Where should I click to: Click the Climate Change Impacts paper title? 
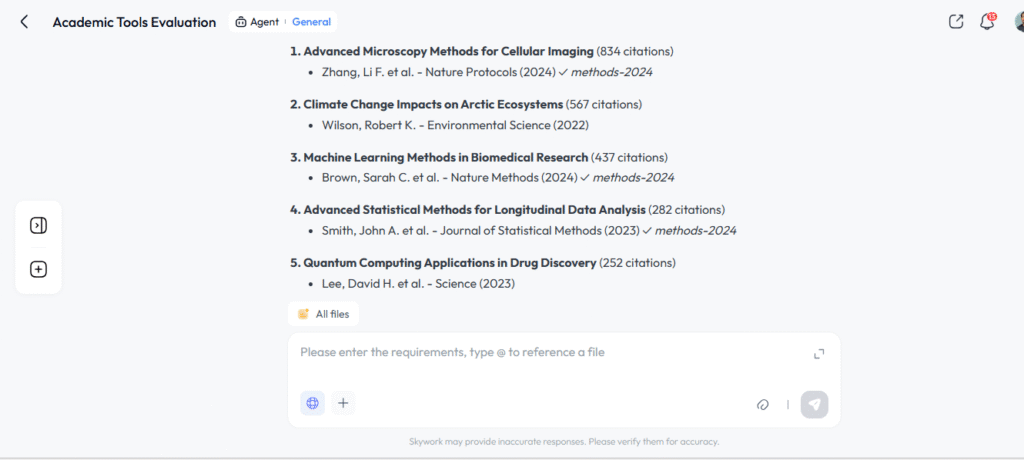[432, 104]
